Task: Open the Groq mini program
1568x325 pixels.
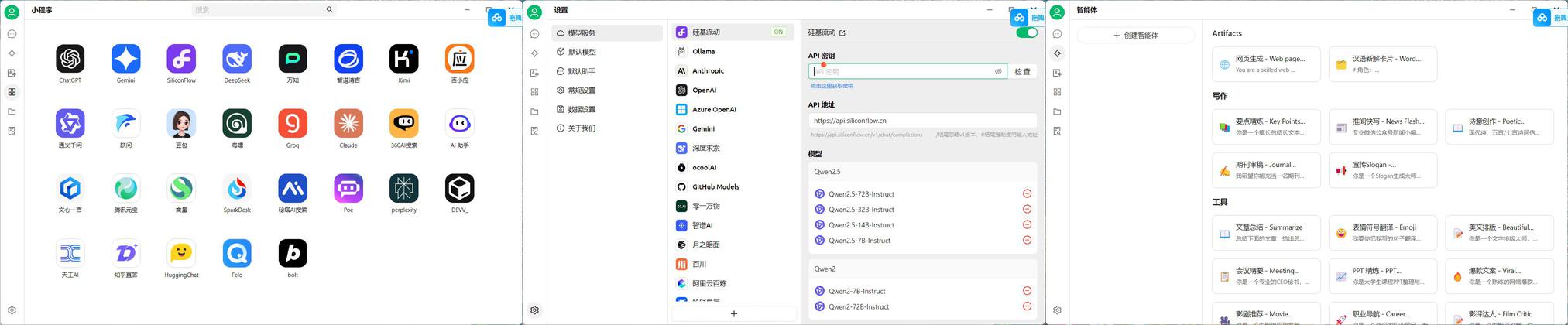Action: point(293,124)
